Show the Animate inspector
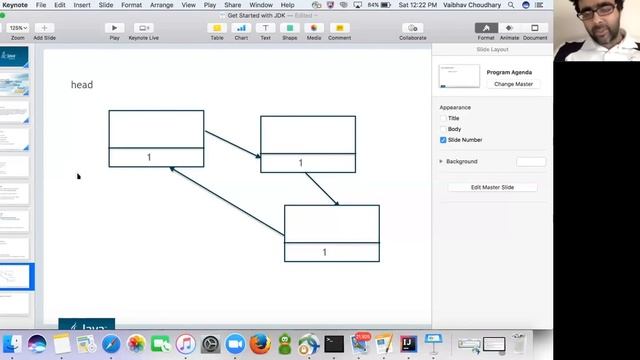The image size is (640, 360). point(509,28)
